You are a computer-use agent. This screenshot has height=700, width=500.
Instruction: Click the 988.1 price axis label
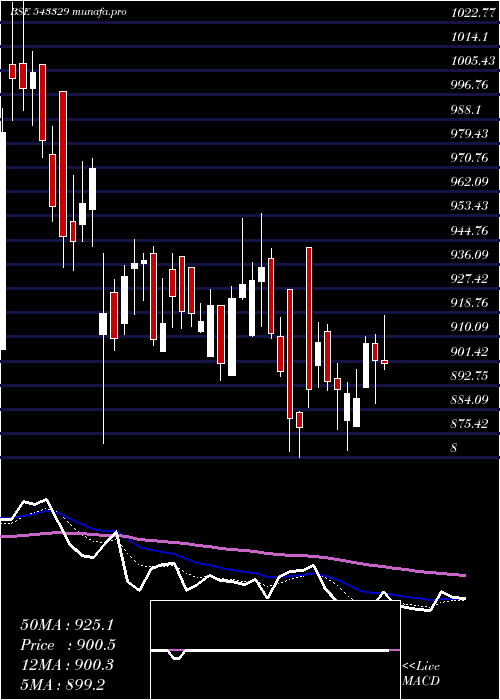click(x=466, y=109)
